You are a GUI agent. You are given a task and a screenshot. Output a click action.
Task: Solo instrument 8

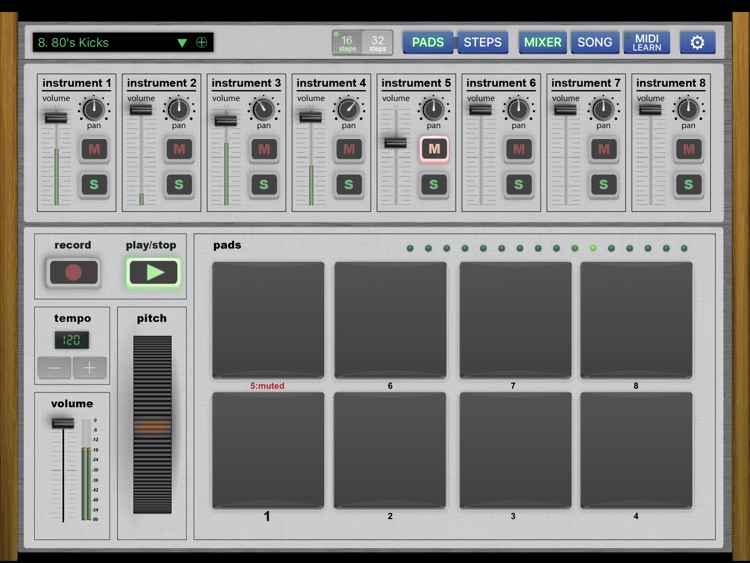(x=688, y=185)
